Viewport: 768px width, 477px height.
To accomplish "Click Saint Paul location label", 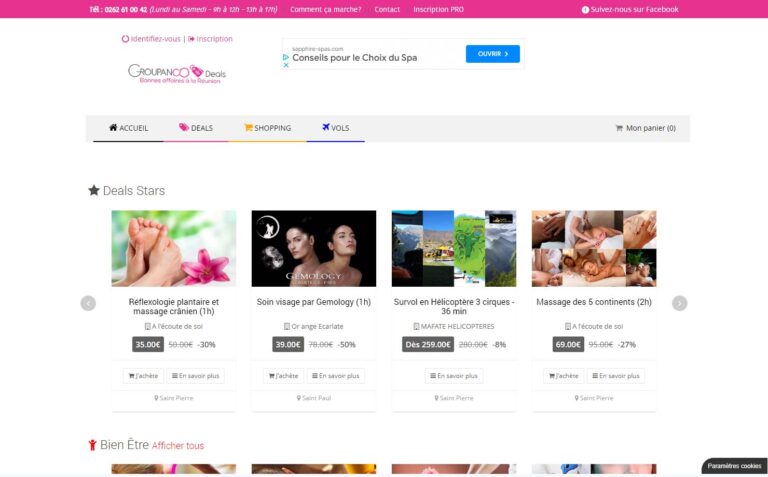I will point(314,398).
